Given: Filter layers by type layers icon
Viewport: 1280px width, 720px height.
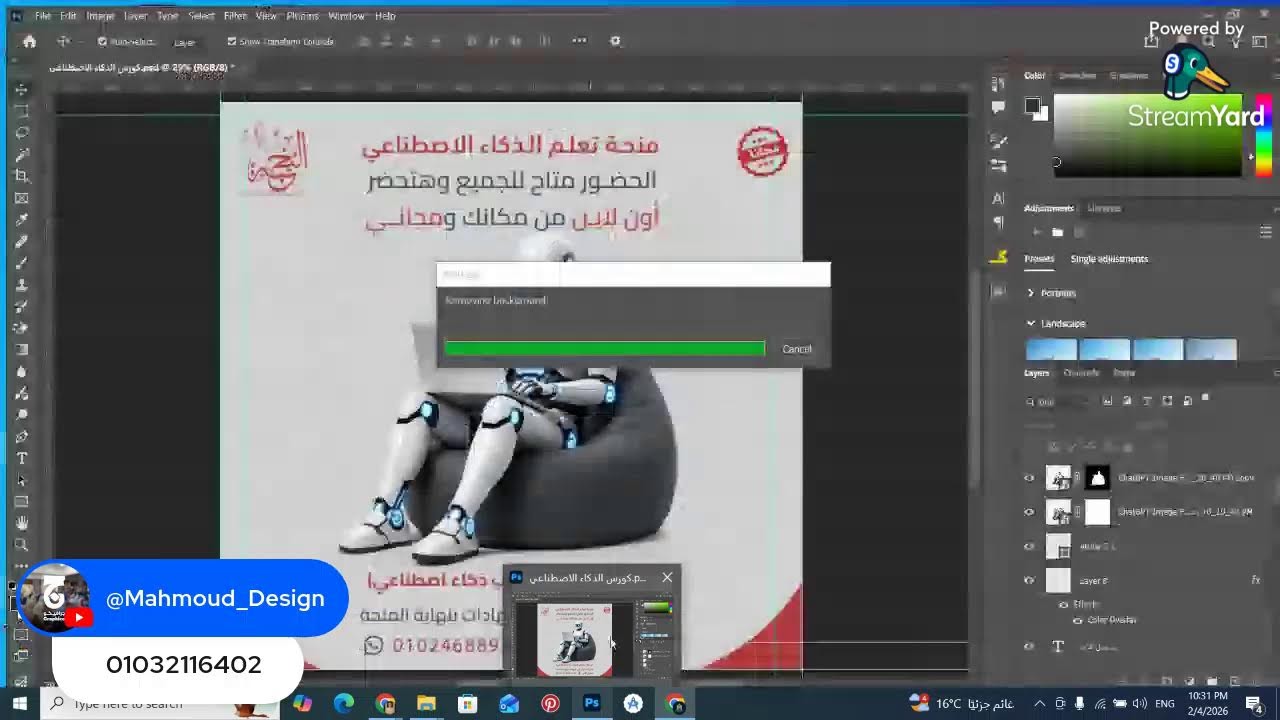Looking at the screenshot, I should [x=1147, y=401].
